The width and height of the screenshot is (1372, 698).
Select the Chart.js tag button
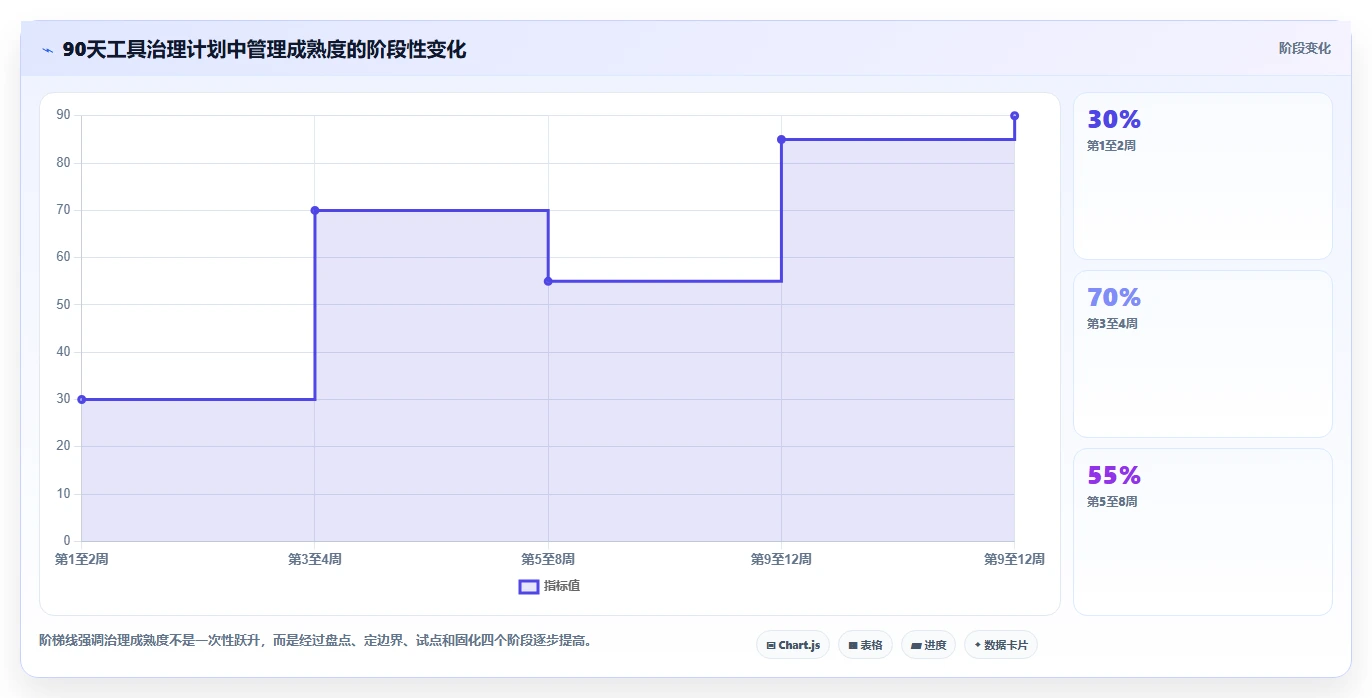point(793,645)
